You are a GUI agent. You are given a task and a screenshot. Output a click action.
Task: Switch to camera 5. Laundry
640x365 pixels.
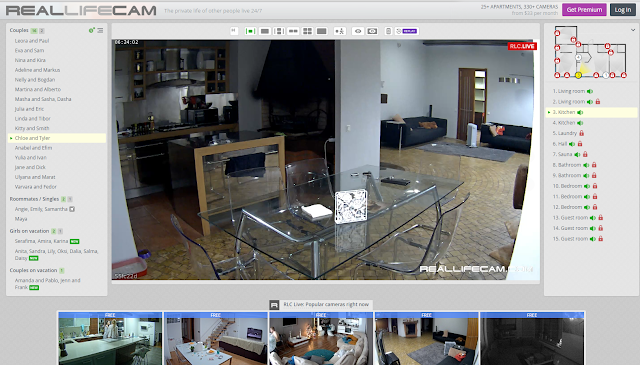click(564, 133)
